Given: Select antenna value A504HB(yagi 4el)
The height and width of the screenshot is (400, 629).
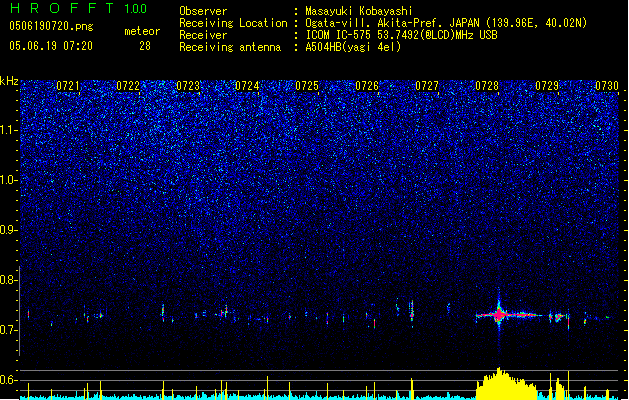Looking at the screenshot, I should click(x=353, y=47).
